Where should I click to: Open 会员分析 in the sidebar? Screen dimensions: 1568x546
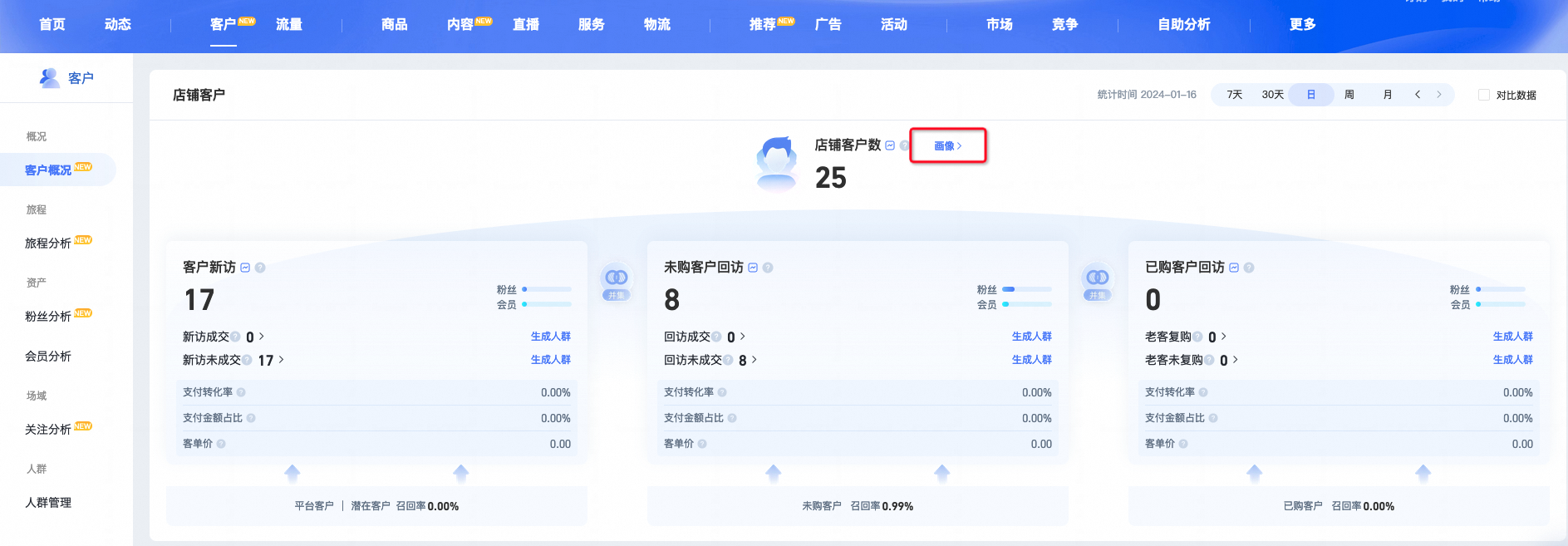pyautogui.click(x=48, y=357)
